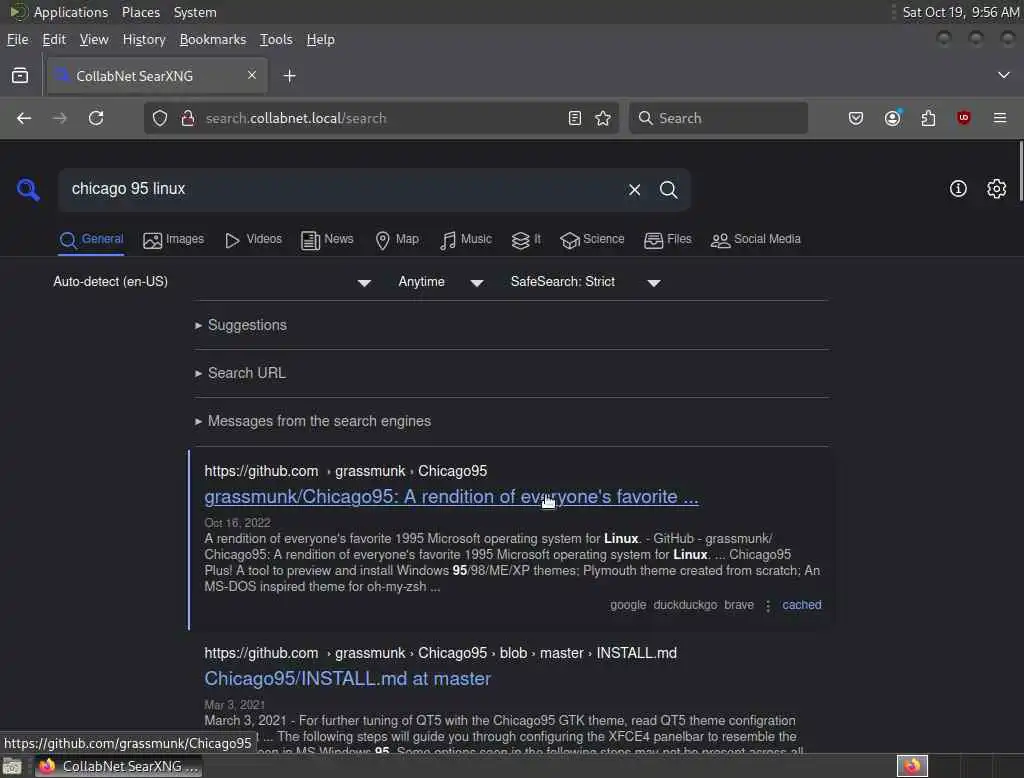Open the grassmunk/Chicago95 result link
This screenshot has width=1024, height=778.
pos(451,497)
